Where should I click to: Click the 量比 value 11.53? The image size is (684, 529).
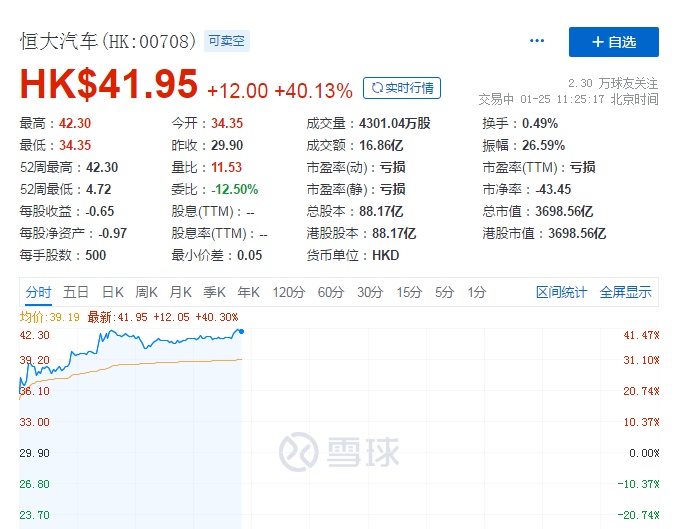[x=226, y=167]
